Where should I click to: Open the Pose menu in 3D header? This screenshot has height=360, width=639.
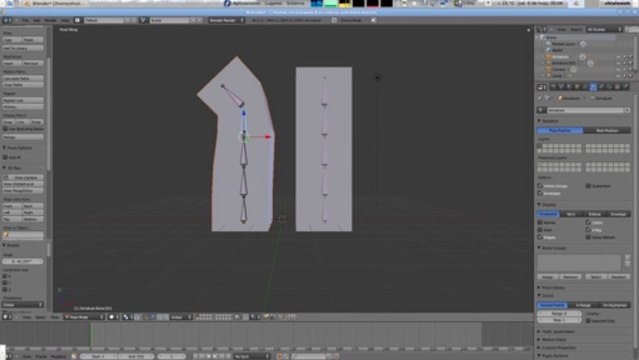[55, 317]
